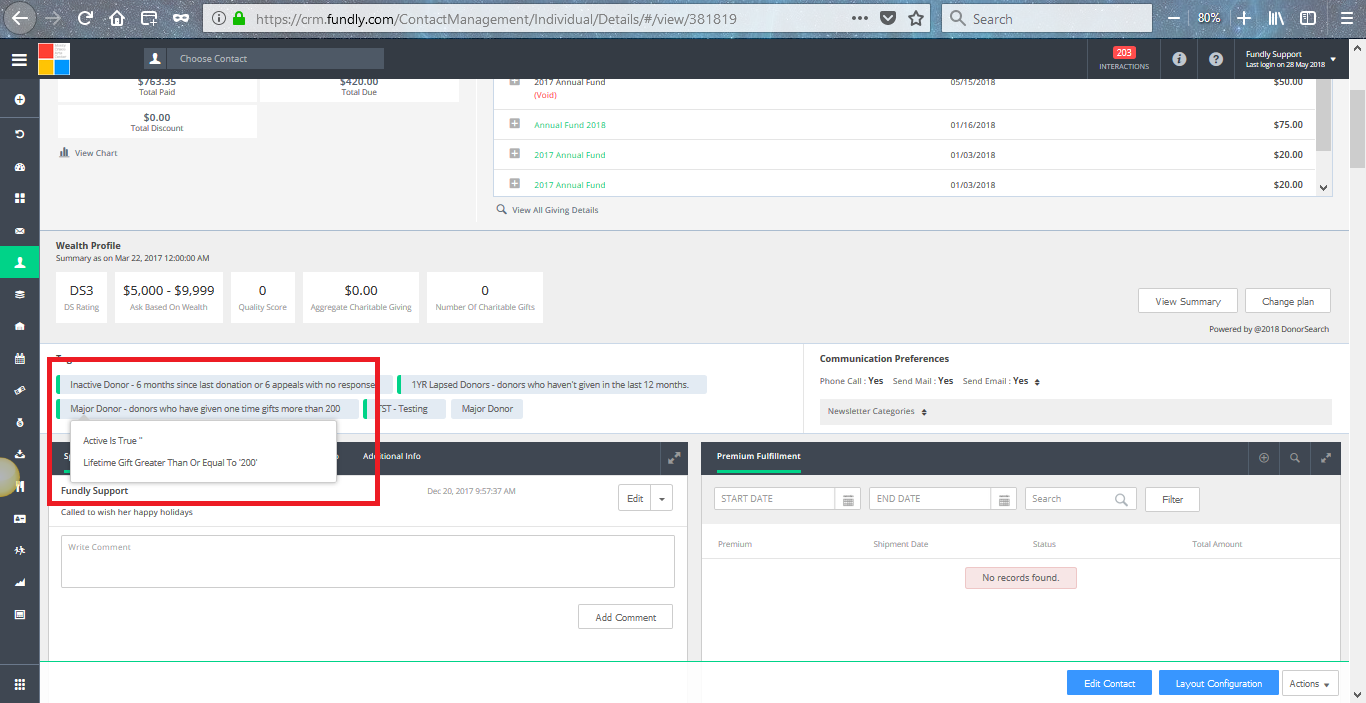Screen dimensions: 1366x703
Task: Click the View Summary button
Action: coord(1188,301)
